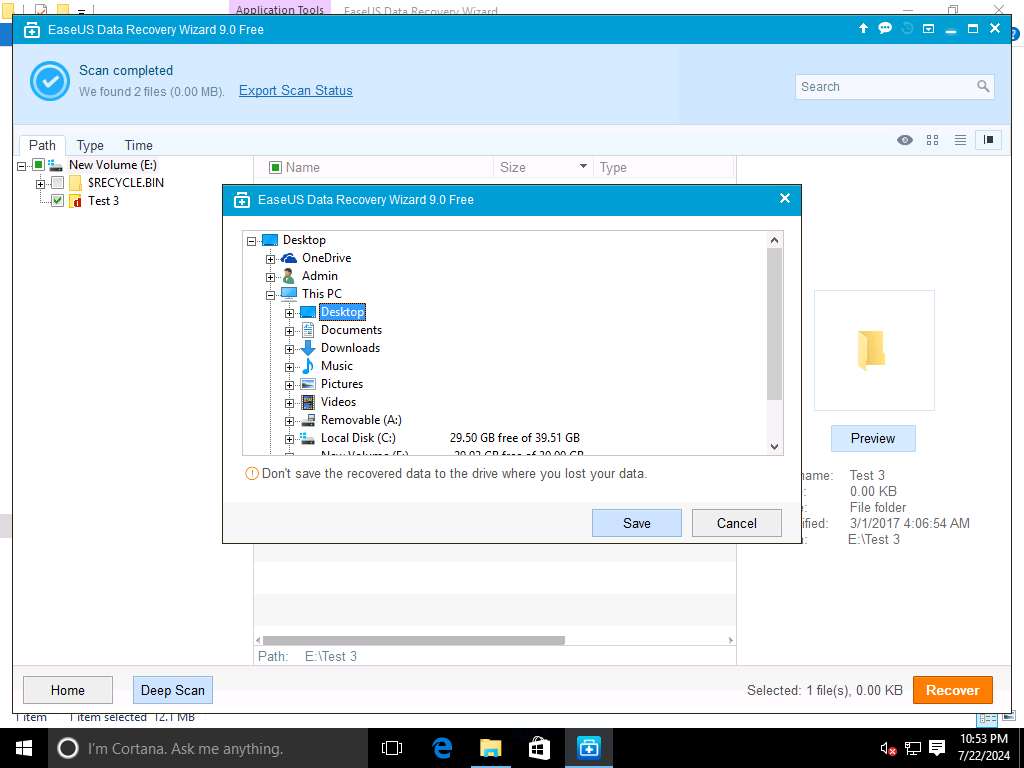Switch to the Type tab

(90, 145)
